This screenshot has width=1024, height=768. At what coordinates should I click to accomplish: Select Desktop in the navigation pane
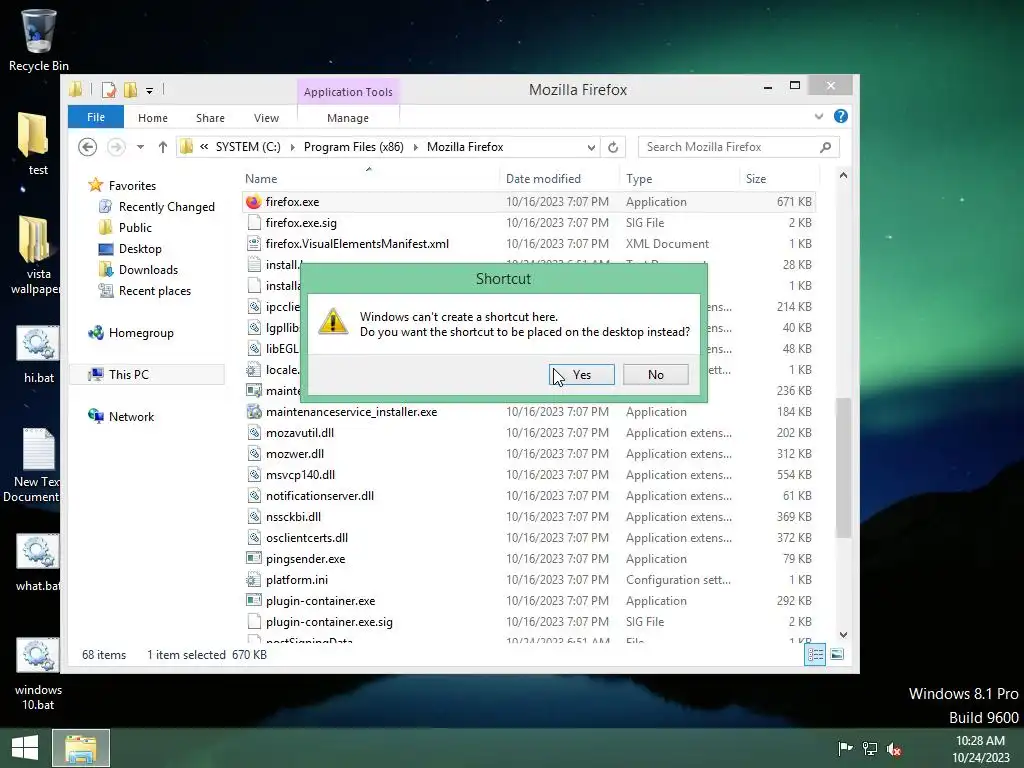point(140,249)
